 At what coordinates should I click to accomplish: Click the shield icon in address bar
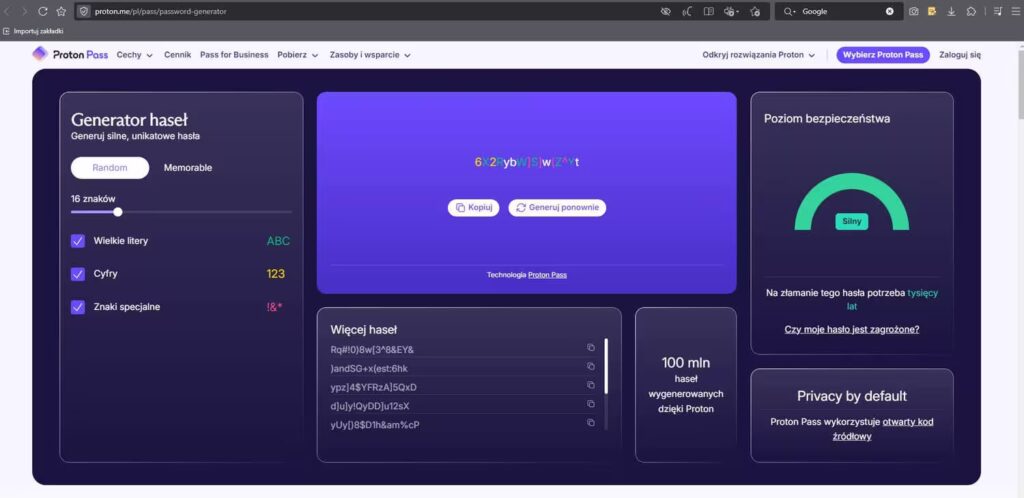[x=84, y=11]
